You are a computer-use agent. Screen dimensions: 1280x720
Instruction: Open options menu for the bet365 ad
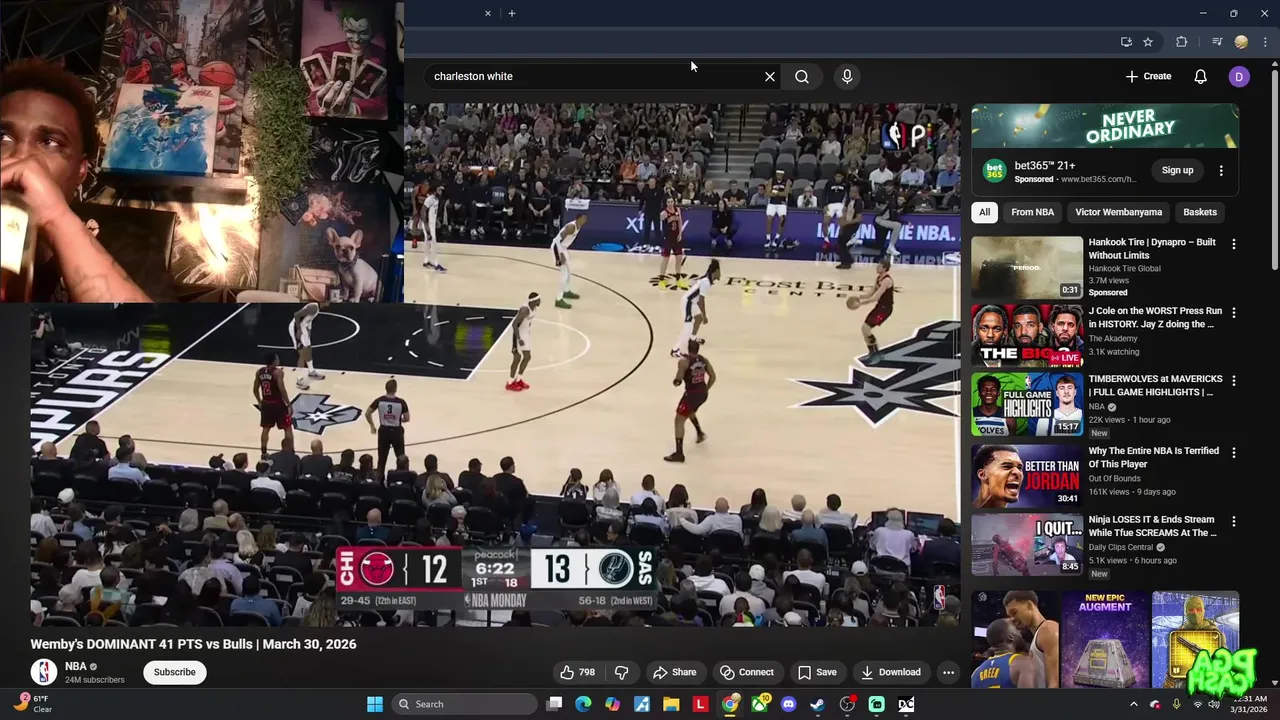tap(1221, 171)
